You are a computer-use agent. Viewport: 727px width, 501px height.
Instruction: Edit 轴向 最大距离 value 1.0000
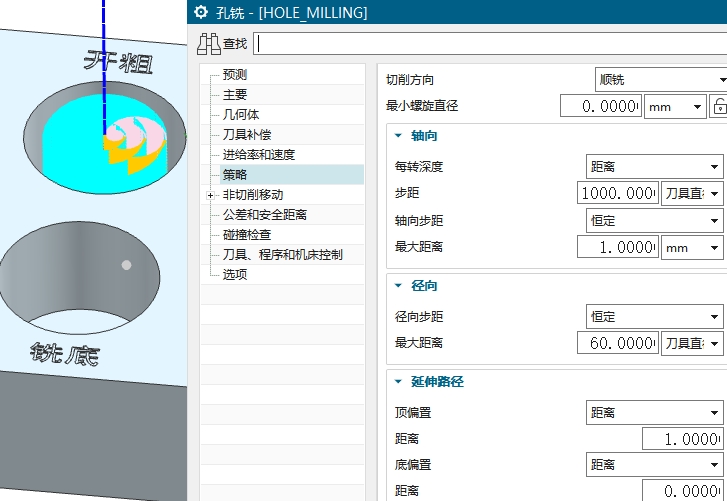(618, 247)
